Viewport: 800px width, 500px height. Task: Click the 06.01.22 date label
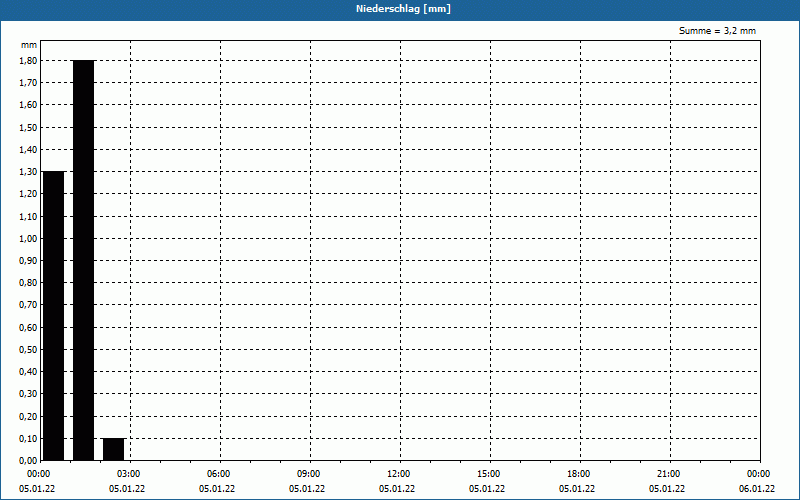757,489
